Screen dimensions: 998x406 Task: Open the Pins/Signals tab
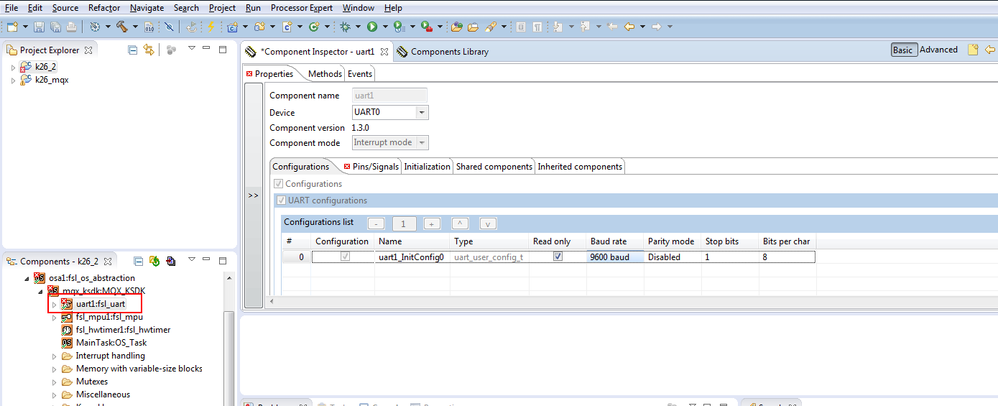(372, 167)
